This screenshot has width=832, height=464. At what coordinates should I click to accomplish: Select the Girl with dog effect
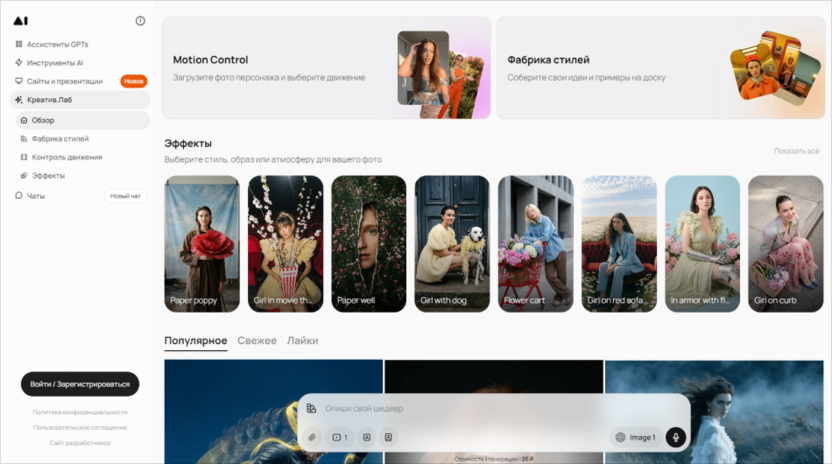pos(452,244)
